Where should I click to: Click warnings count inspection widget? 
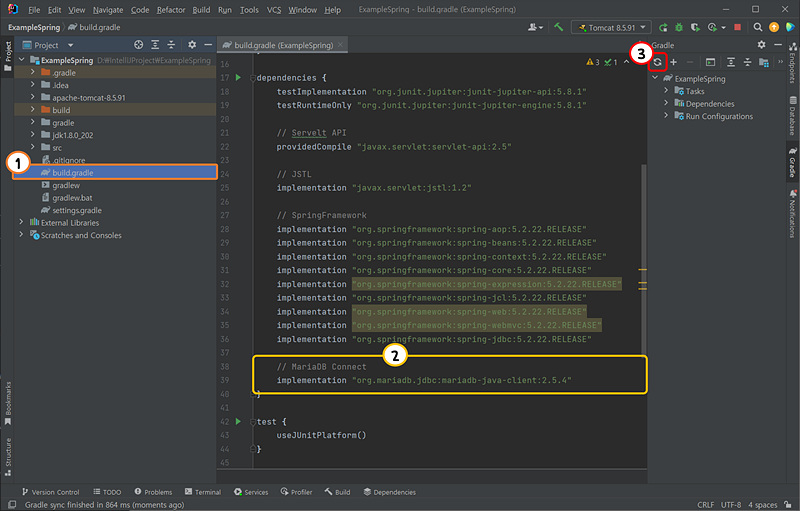[x=593, y=62]
